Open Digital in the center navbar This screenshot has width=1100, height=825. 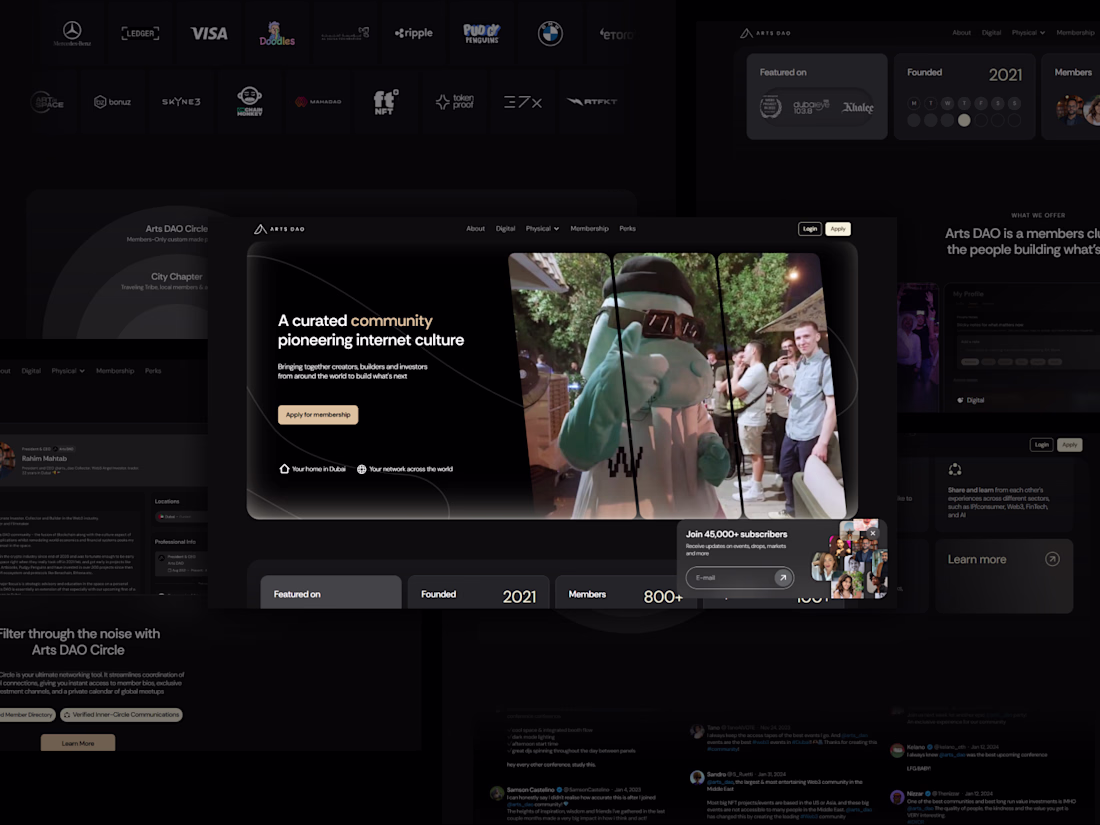[x=505, y=229]
